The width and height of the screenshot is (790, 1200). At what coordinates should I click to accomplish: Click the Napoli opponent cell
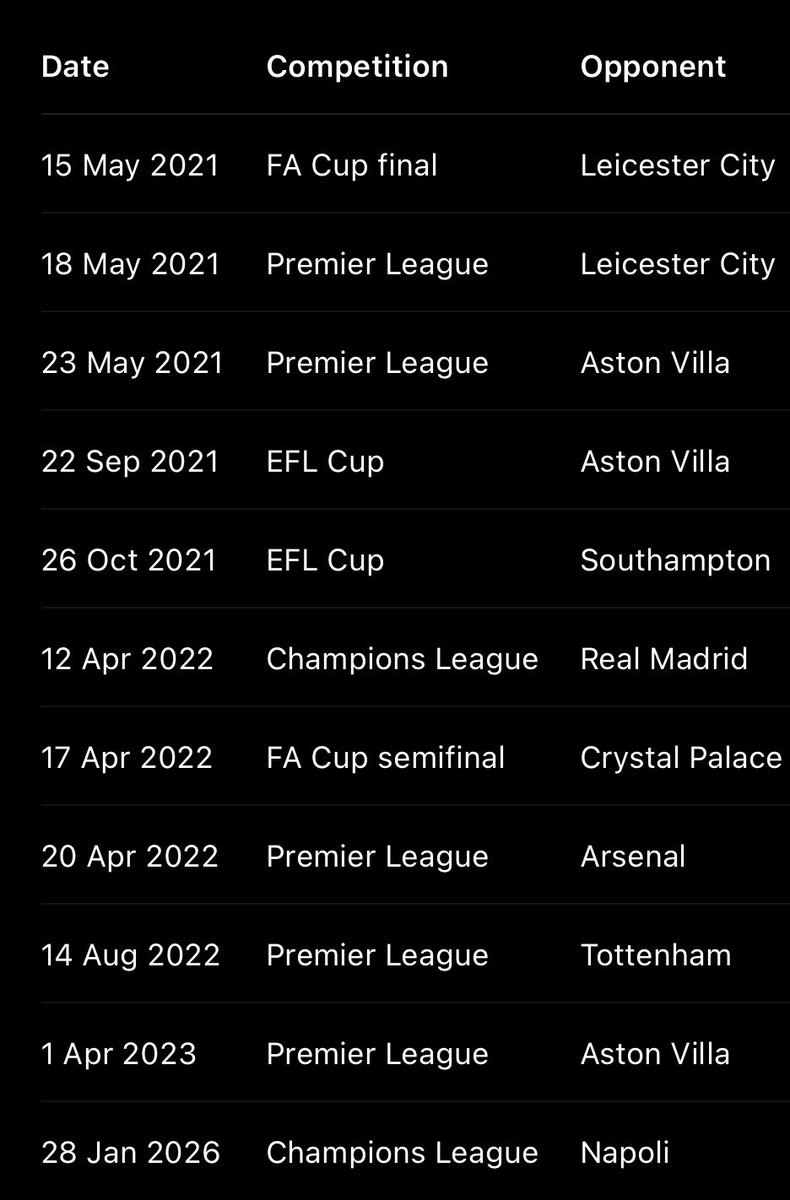[x=625, y=1154]
